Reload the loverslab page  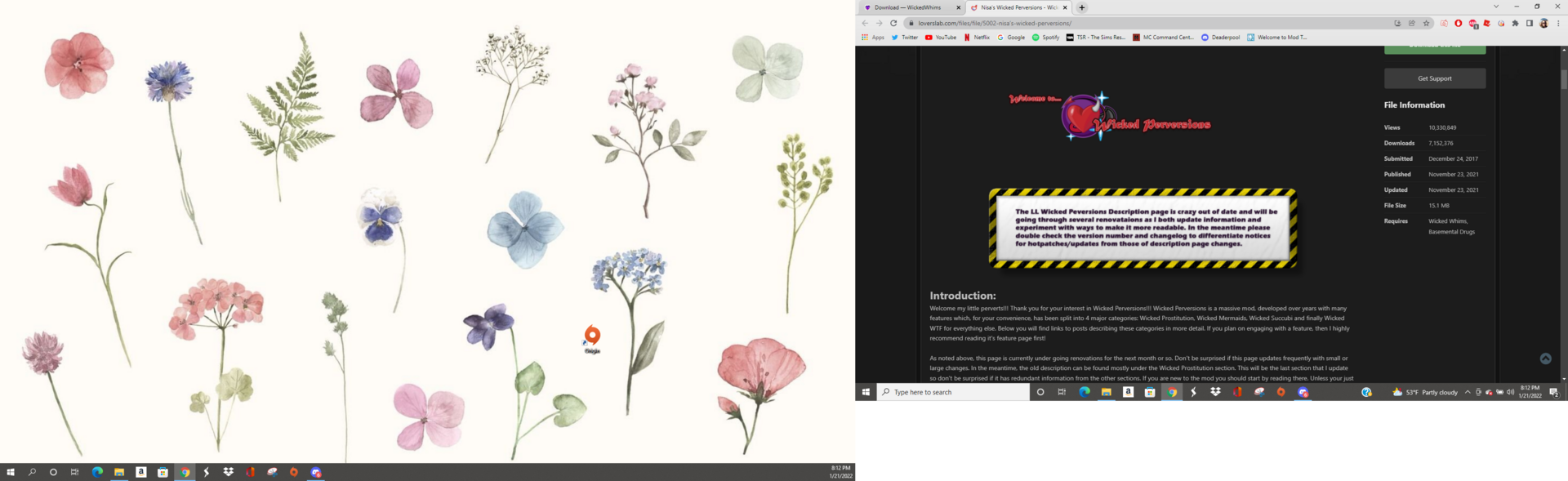pyautogui.click(x=893, y=23)
